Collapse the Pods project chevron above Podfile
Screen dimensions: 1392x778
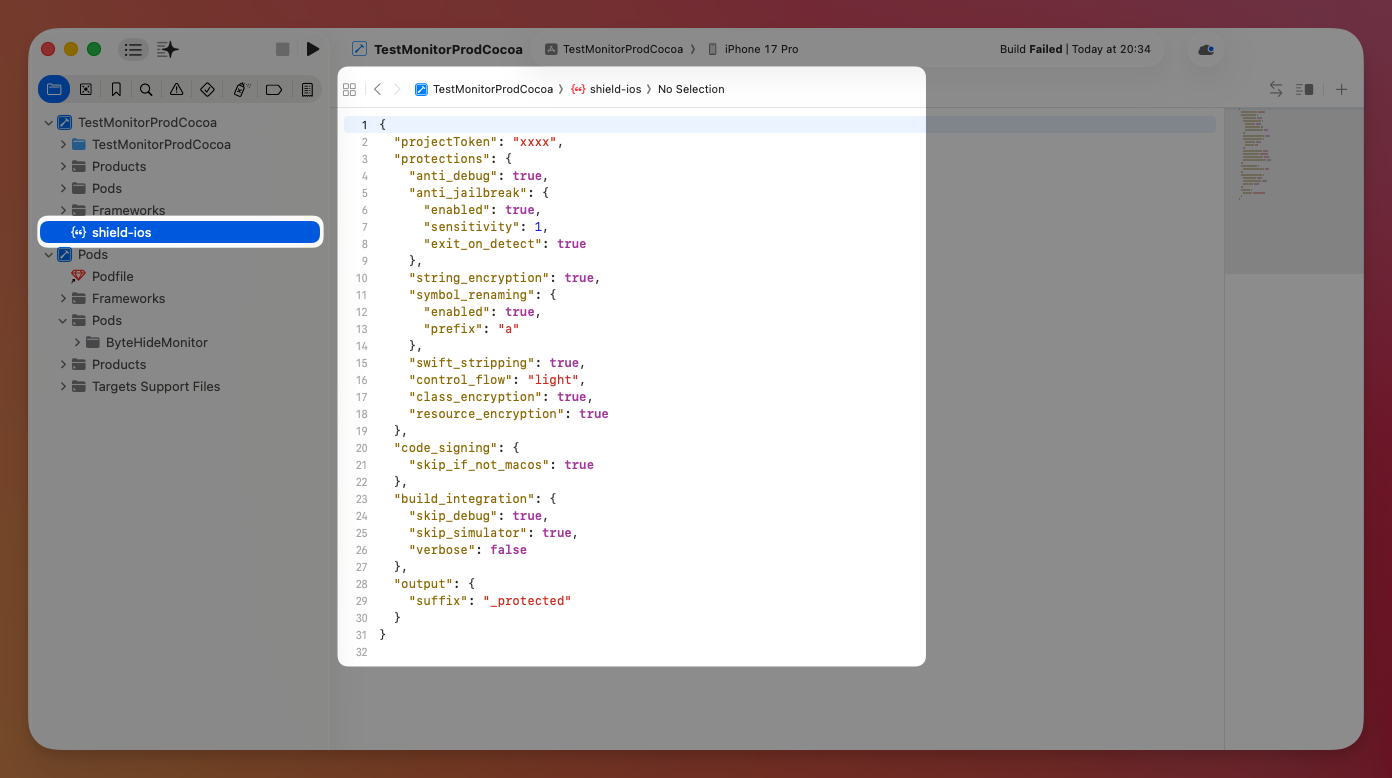click(x=48, y=255)
